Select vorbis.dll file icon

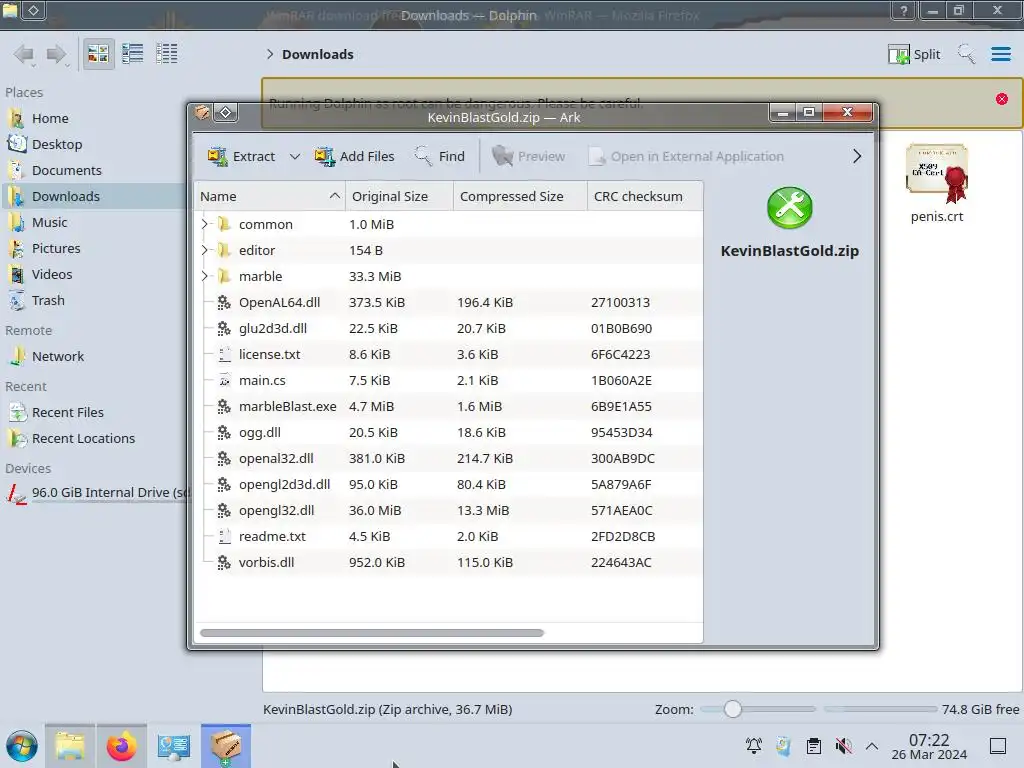224,563
